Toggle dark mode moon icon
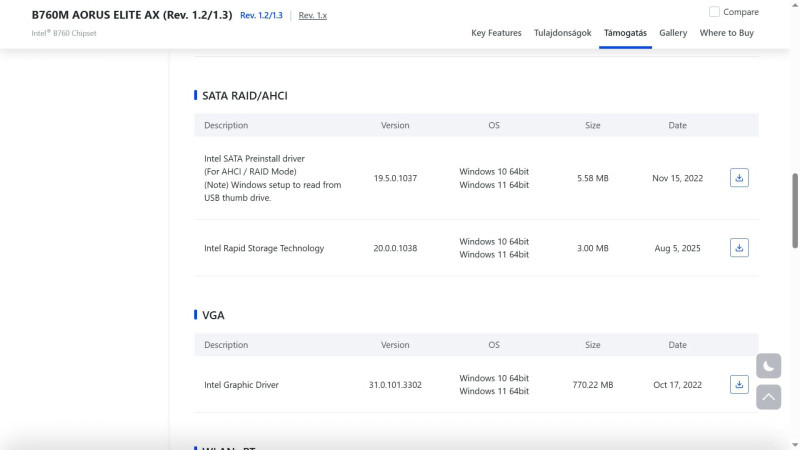The height and width of the screenshot is (450, 800). click(768, 367)
